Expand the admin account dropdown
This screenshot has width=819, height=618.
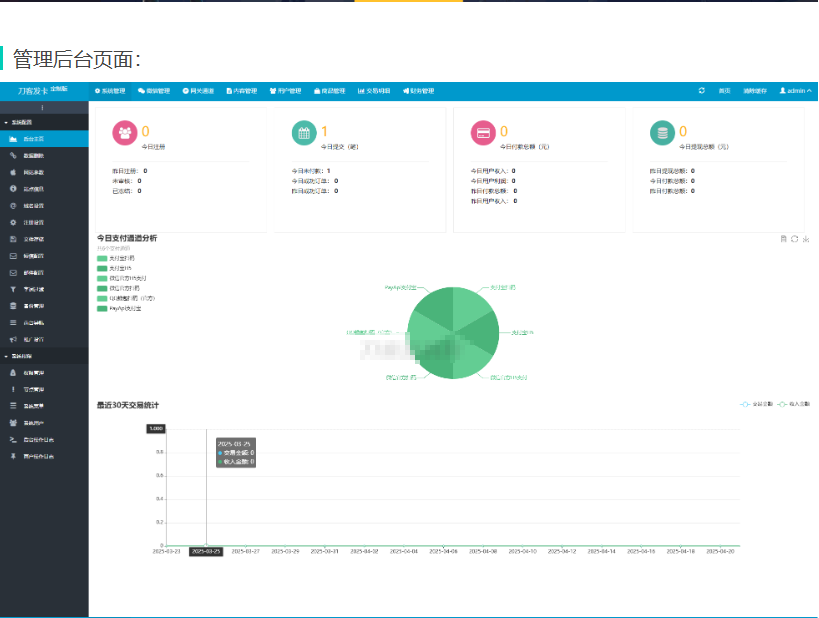pyautogui.click(x=799, y=90)
